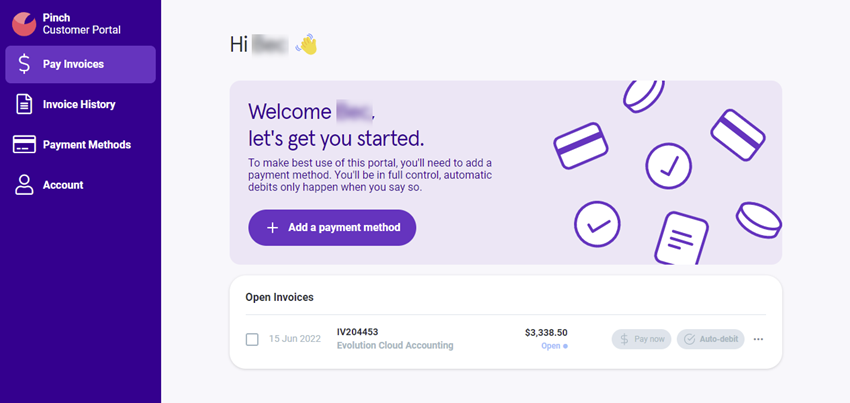Click the Open status indicator
850x403 pixels.
pos(555,346)
